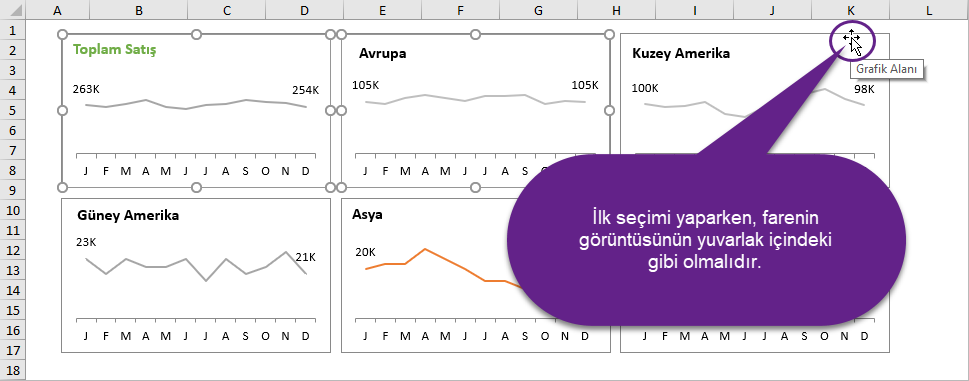Click the 105K label at right of Avrupa
The image size is (969, 381).
(x=585, y=85)
